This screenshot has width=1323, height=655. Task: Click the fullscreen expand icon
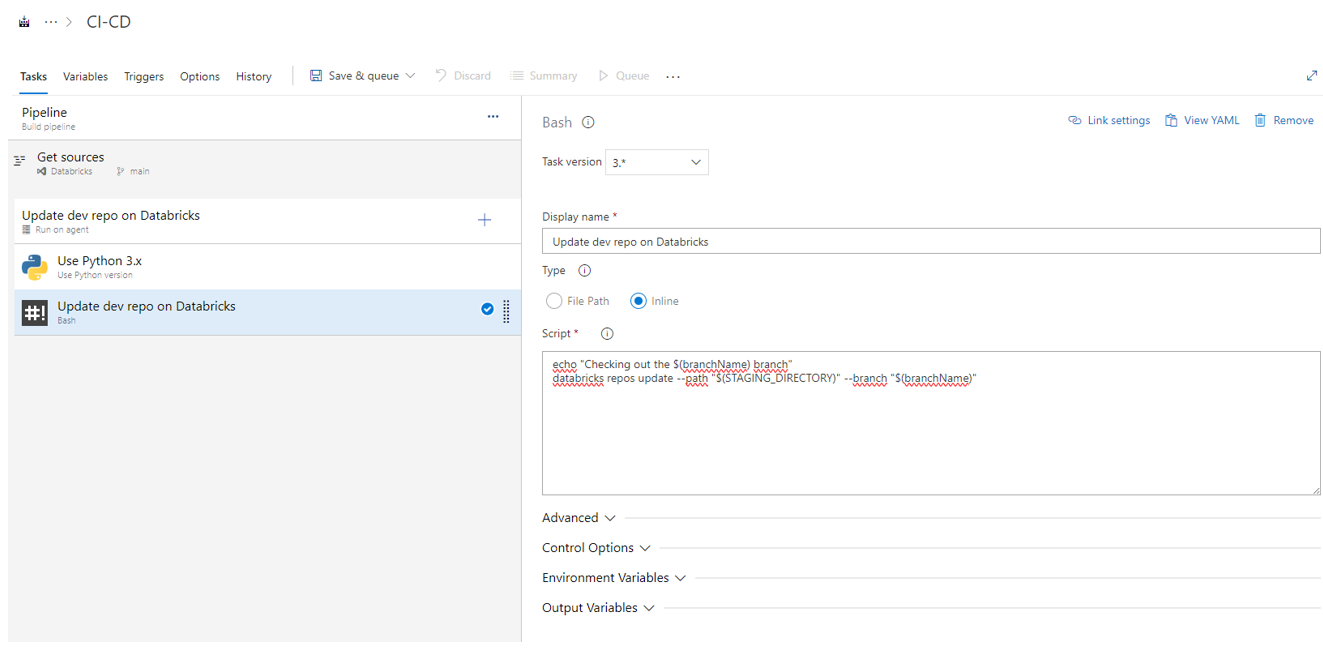pos(1312,76)
